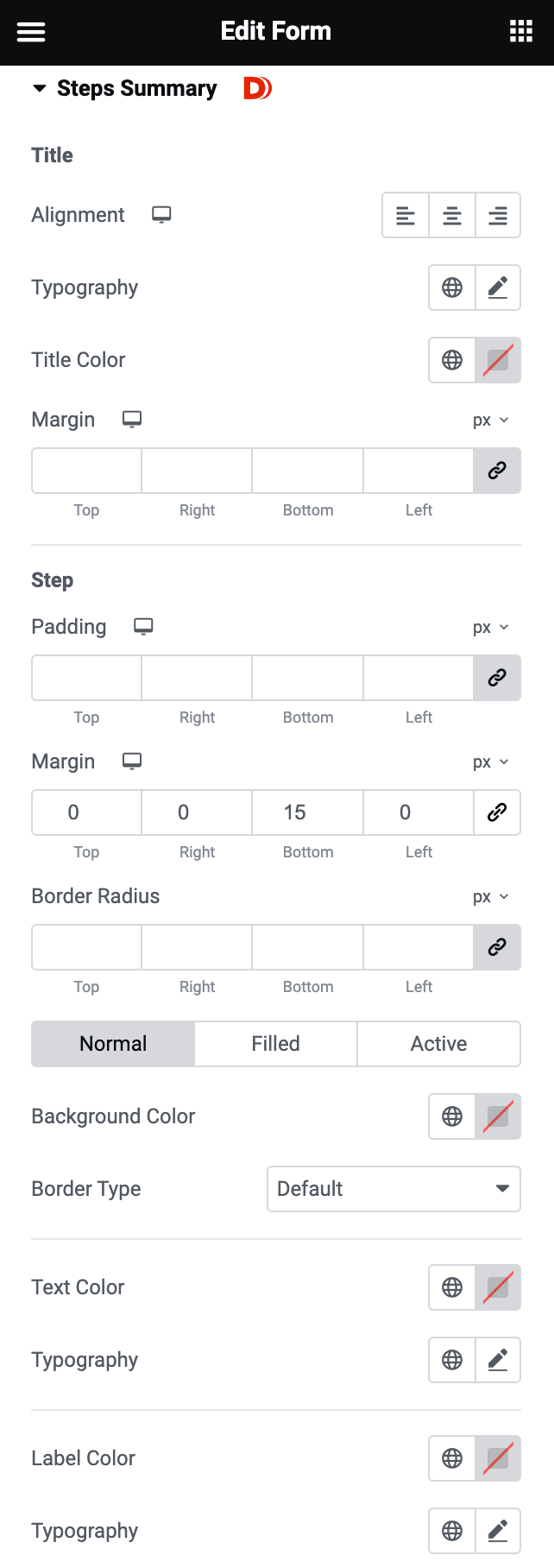Collapse the Steps Summary section
Screen dimensions: 554x1568
(x=38, y=87)
